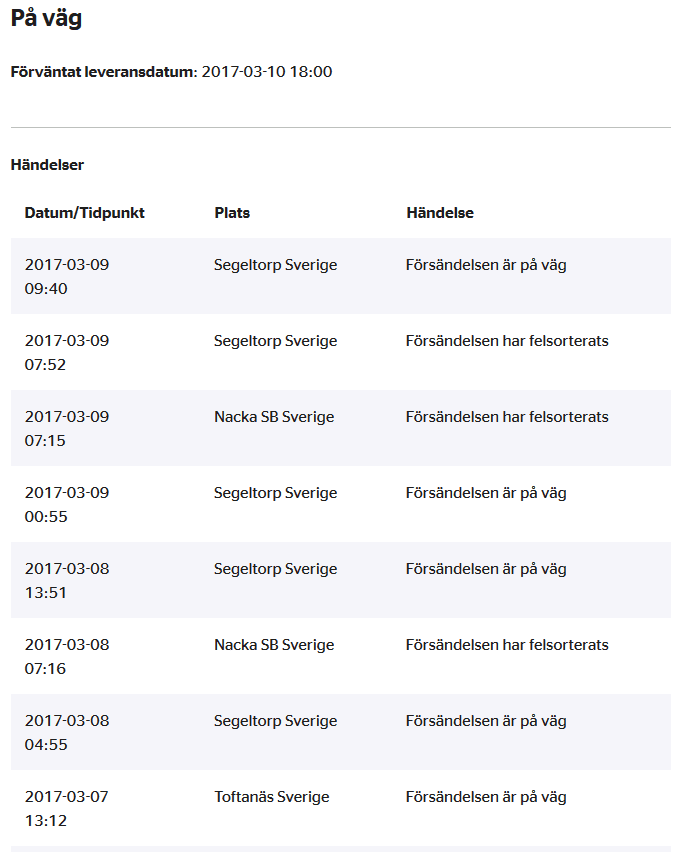Screen dimensions: 678x852
Task: Click the 'Förväntat leveransdatum' label
Action: tap(104, 72)
